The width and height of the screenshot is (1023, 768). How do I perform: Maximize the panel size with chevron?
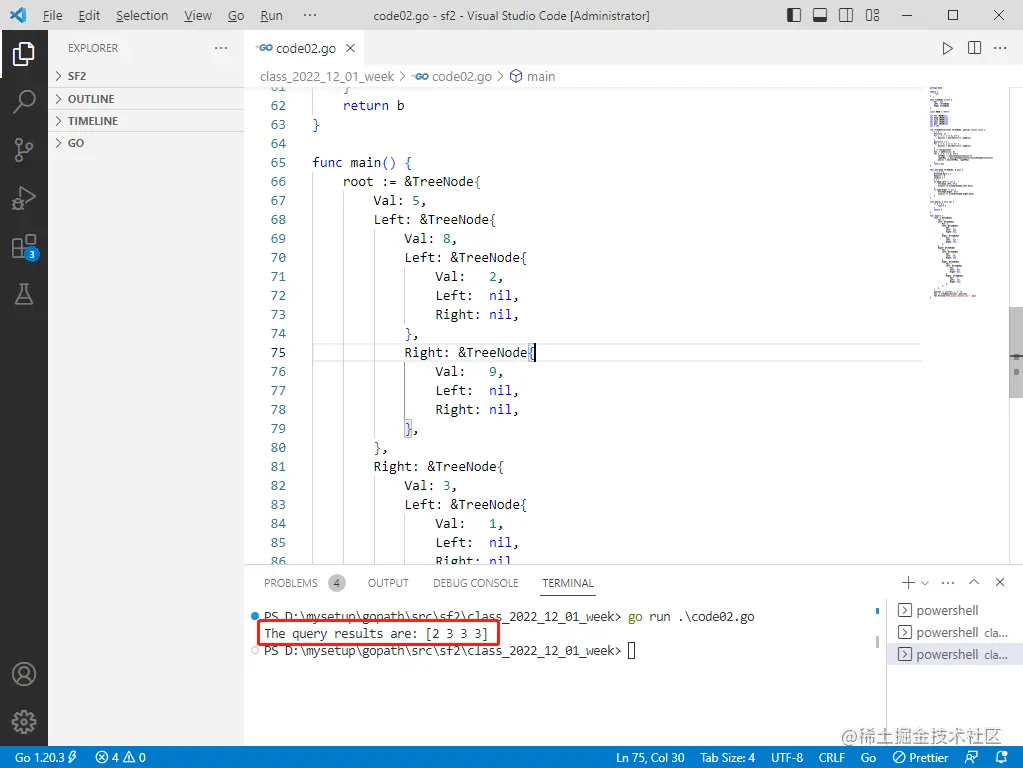[973, 582]
